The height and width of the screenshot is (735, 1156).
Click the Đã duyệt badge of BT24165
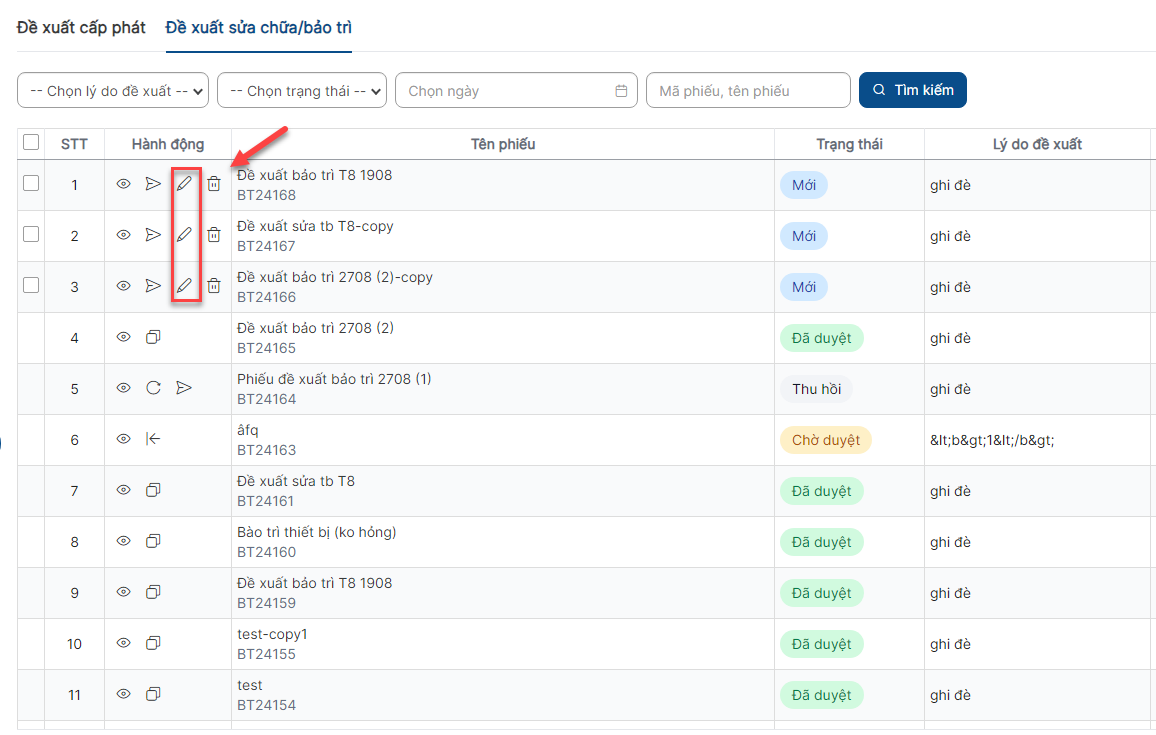[821, 338]
